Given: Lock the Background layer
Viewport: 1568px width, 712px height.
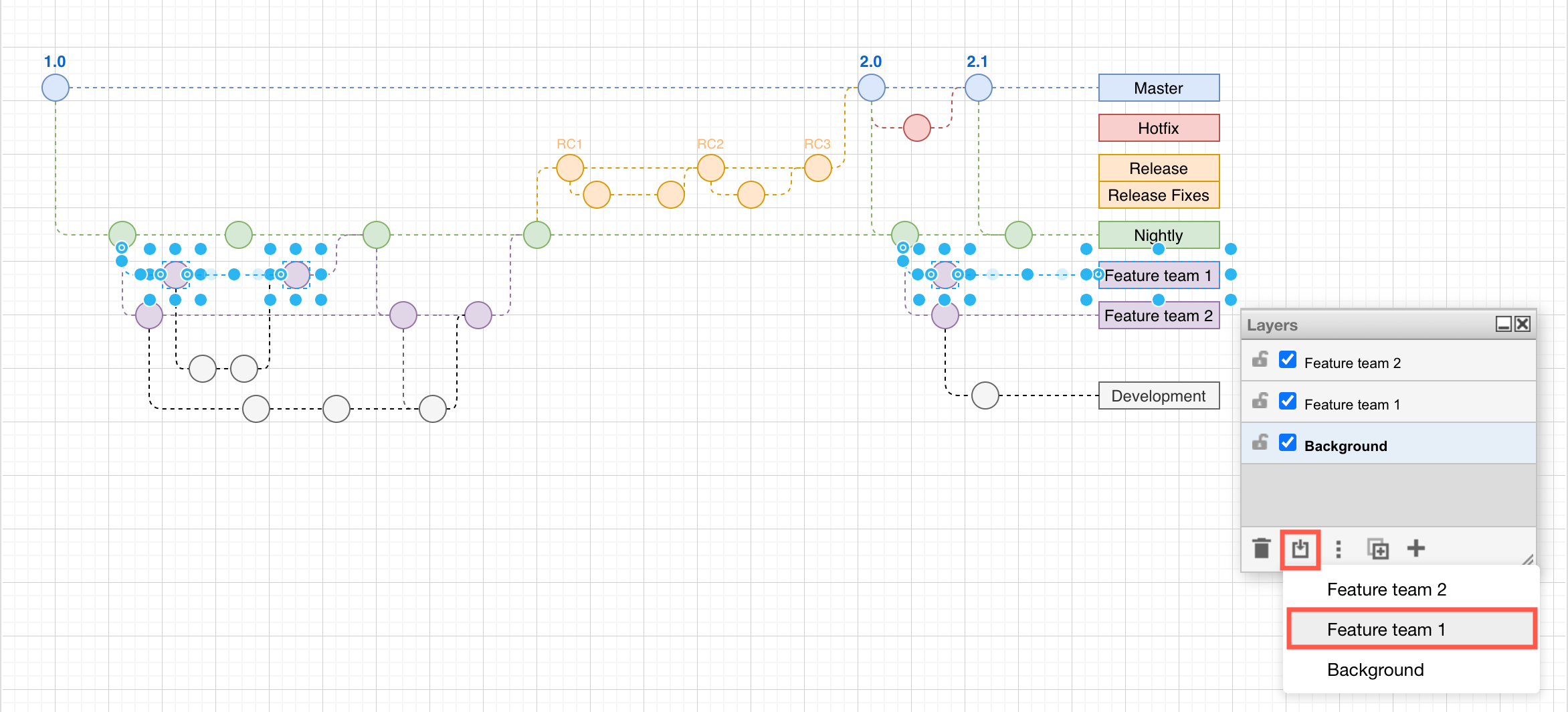Looking at the screenshot, I should [x=1260, y=442].
